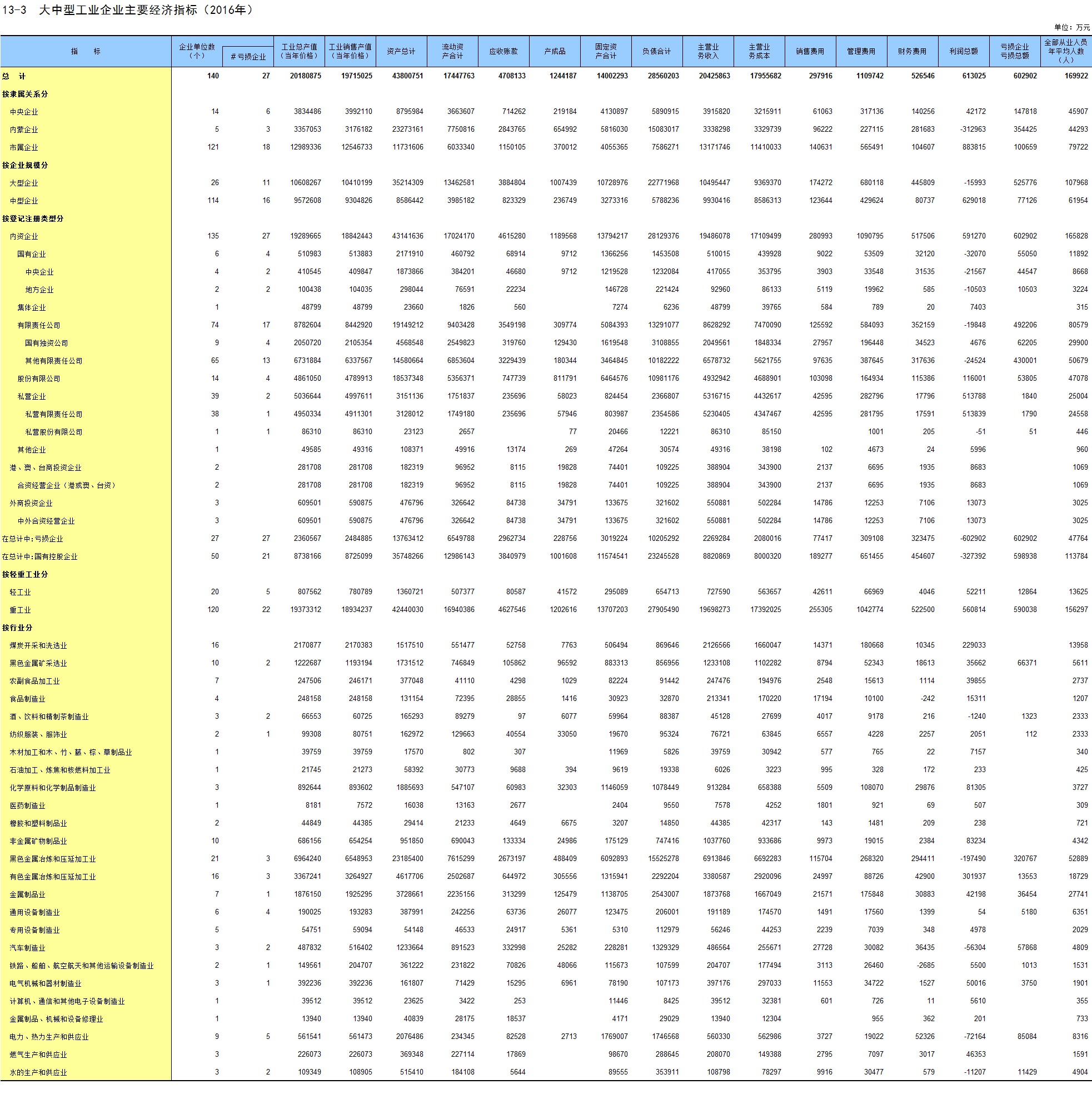Select the 汽车制造业 row label
Screen dimensions: 1092x1099
tap(27, 948)
